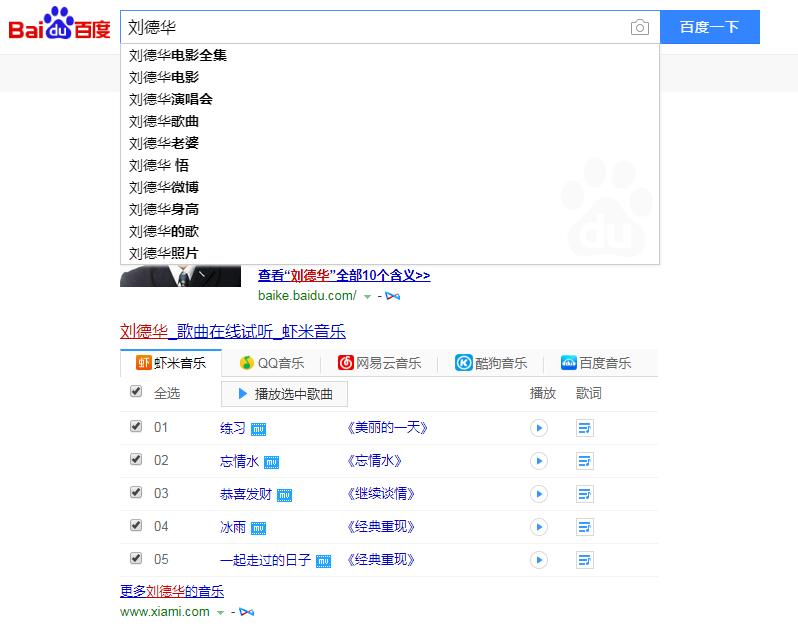Click the icon after www.xiami.com URL
This screenshot has width=798, height=636.
coord(246,612)
